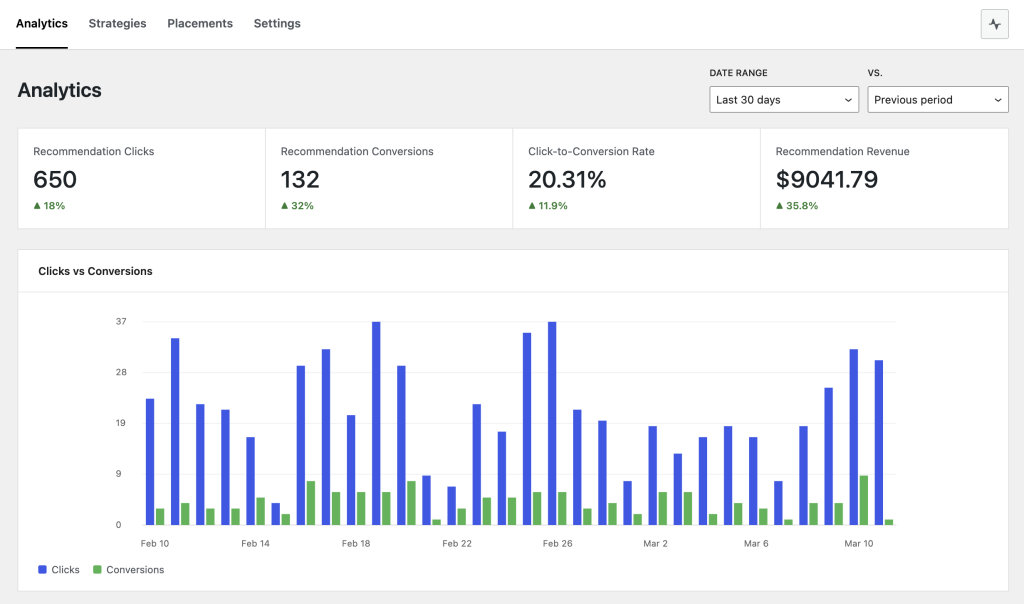Open the Strategies tab
Image resolution: width=1024 pixels, height=604 pixels.
coord(118,24)
